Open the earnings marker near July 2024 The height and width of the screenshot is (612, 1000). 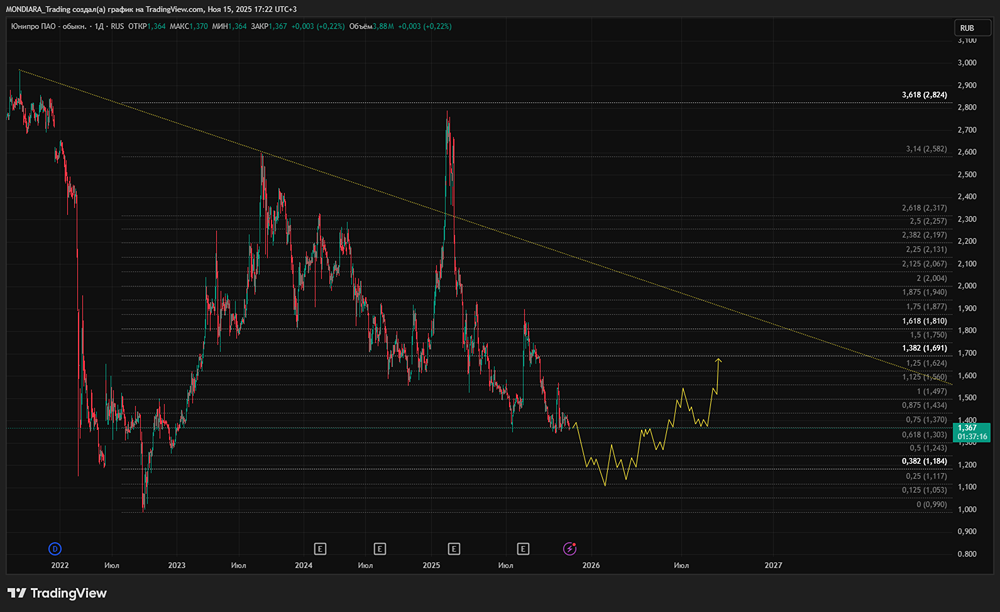pyautogui.click(x=380, y=548)
